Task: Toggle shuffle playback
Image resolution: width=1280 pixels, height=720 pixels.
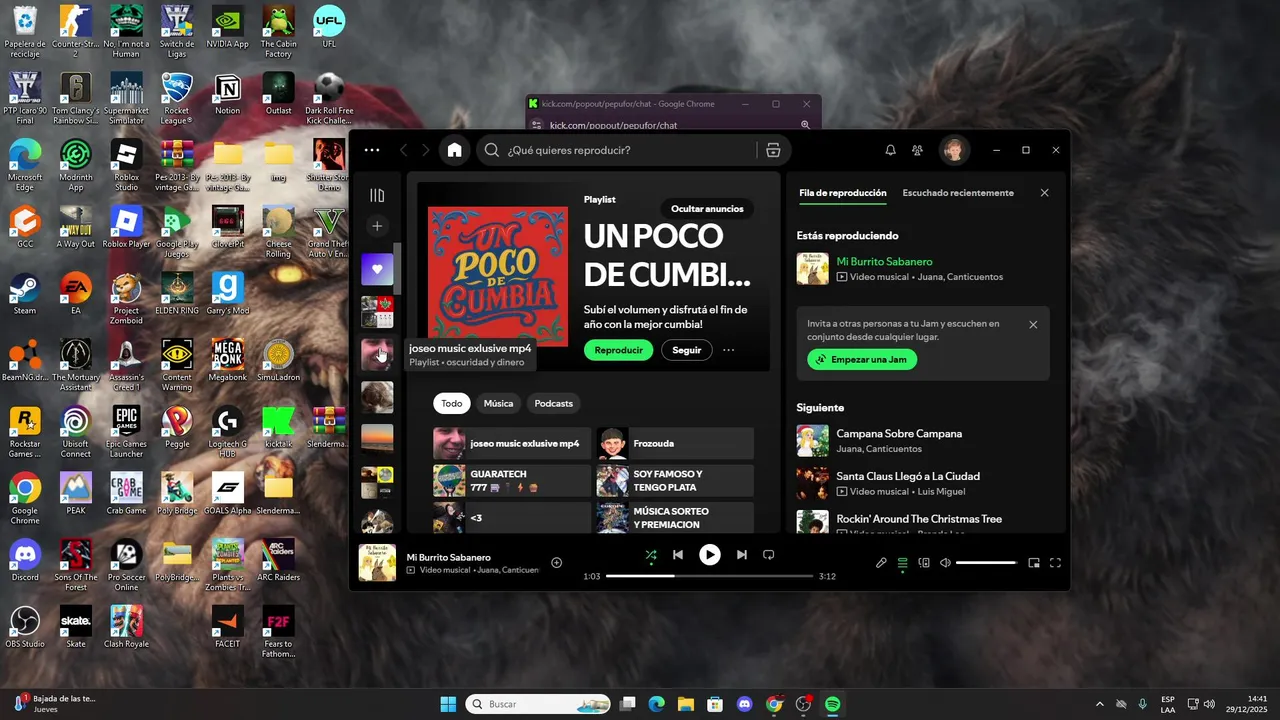Action: (651, 555)
